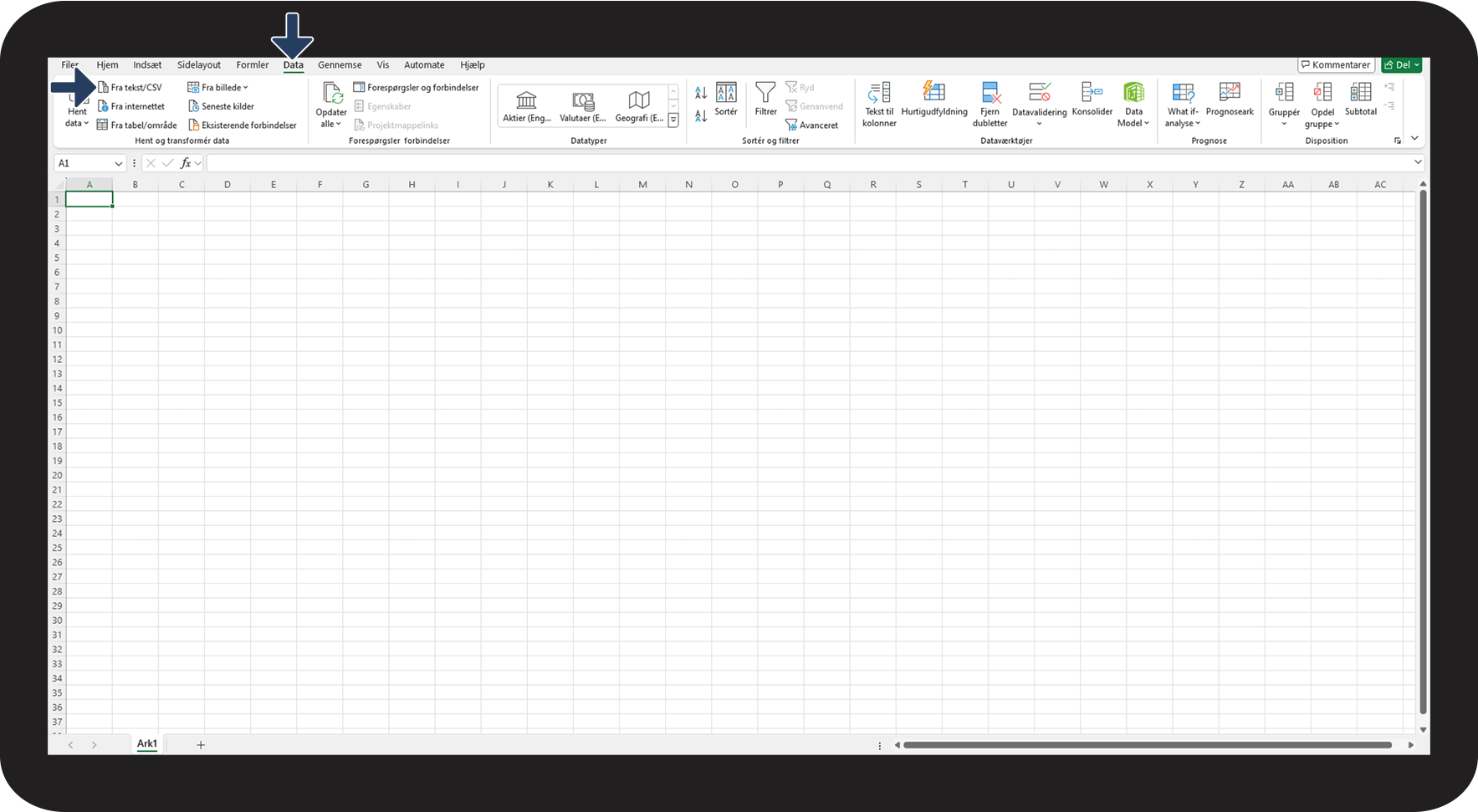Sort descending Z to A

coord(701,115)
